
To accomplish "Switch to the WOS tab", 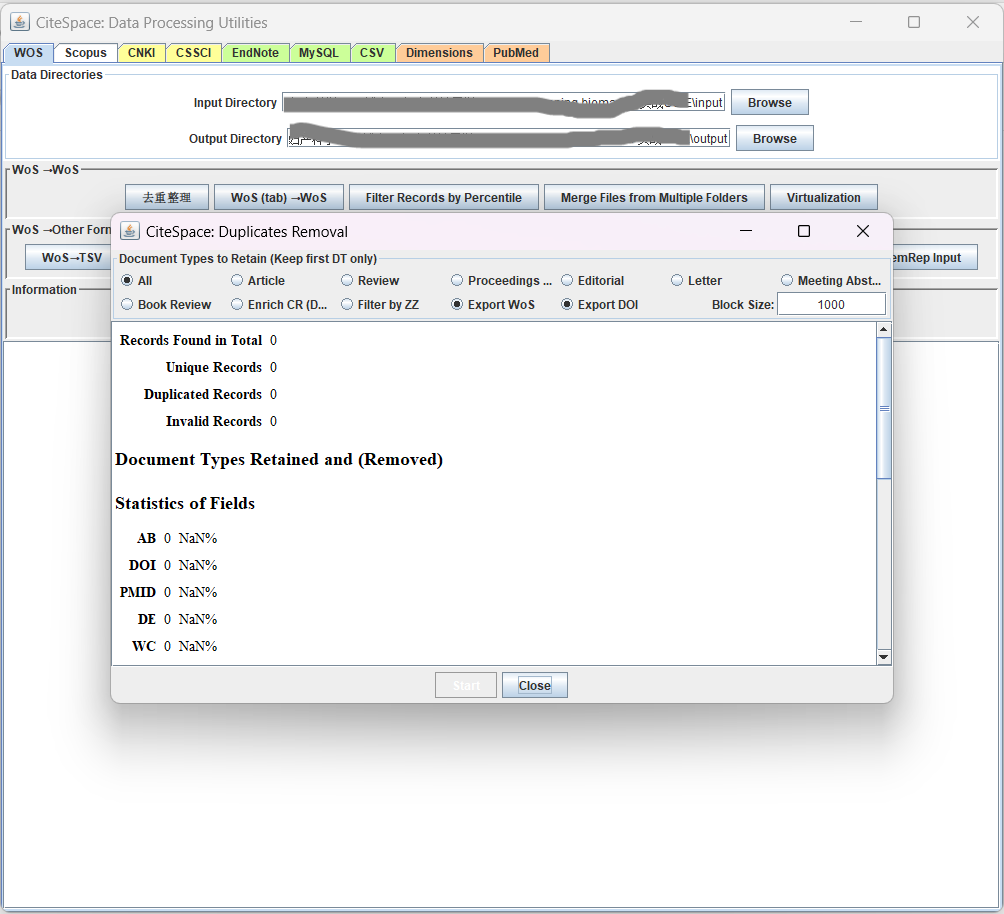I will pos(28,53).
